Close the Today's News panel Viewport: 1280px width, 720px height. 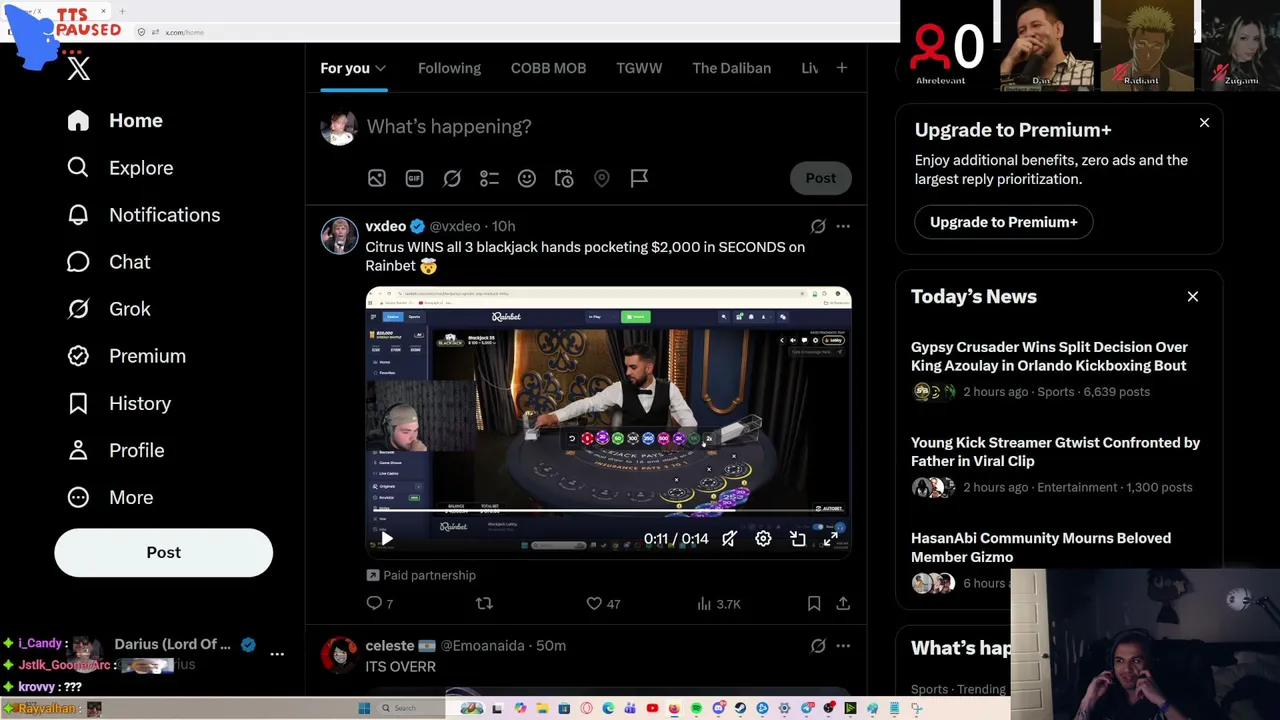point(1193,297)
